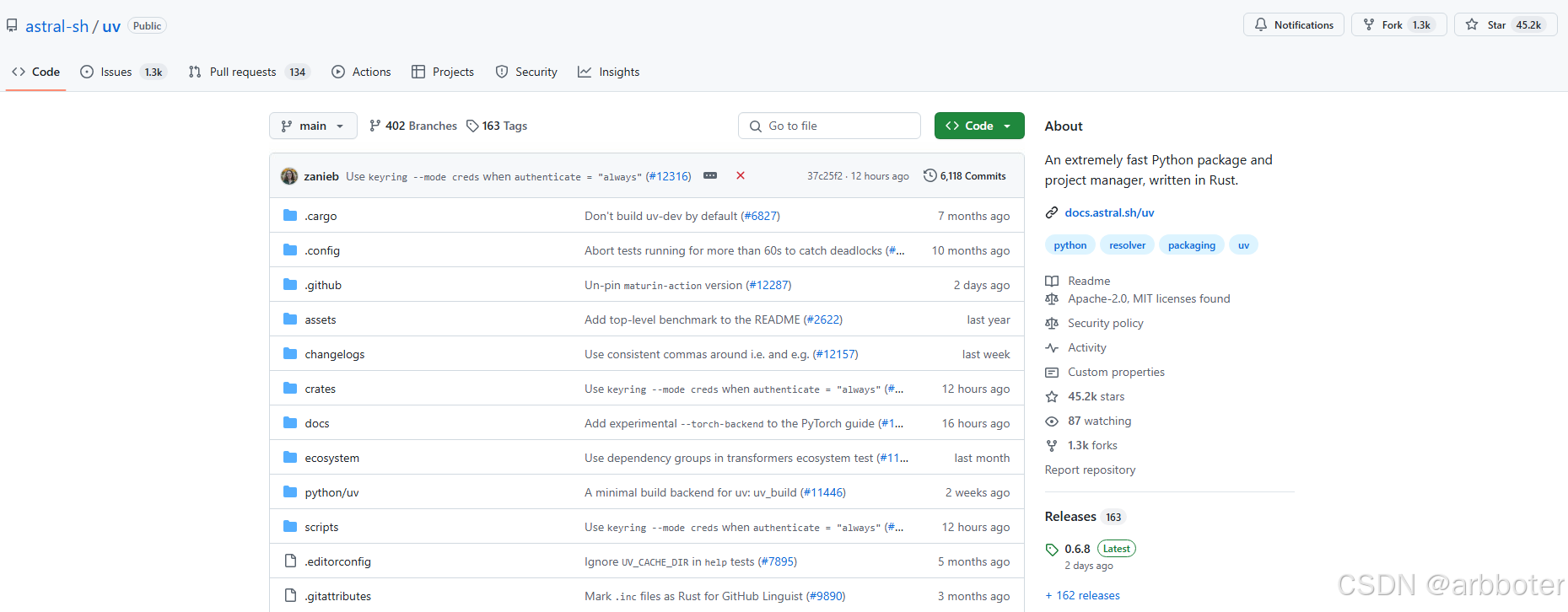The image size is (1568, 612).
Task: Select the packaging topic tag
Action: 1192,245
